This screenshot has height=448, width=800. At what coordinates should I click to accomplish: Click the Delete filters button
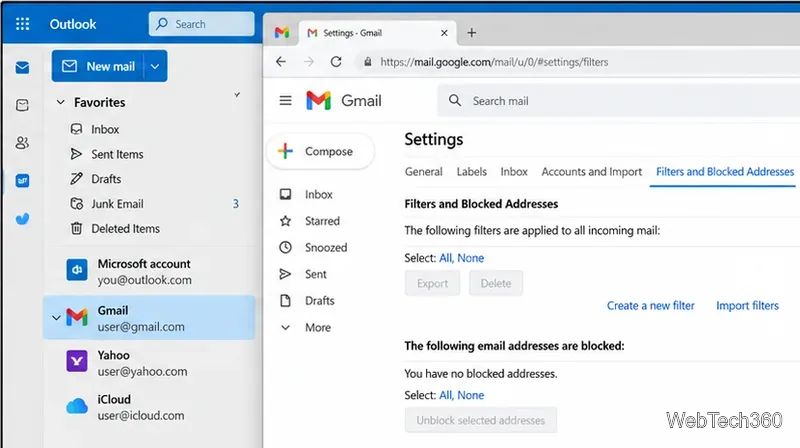495,283
